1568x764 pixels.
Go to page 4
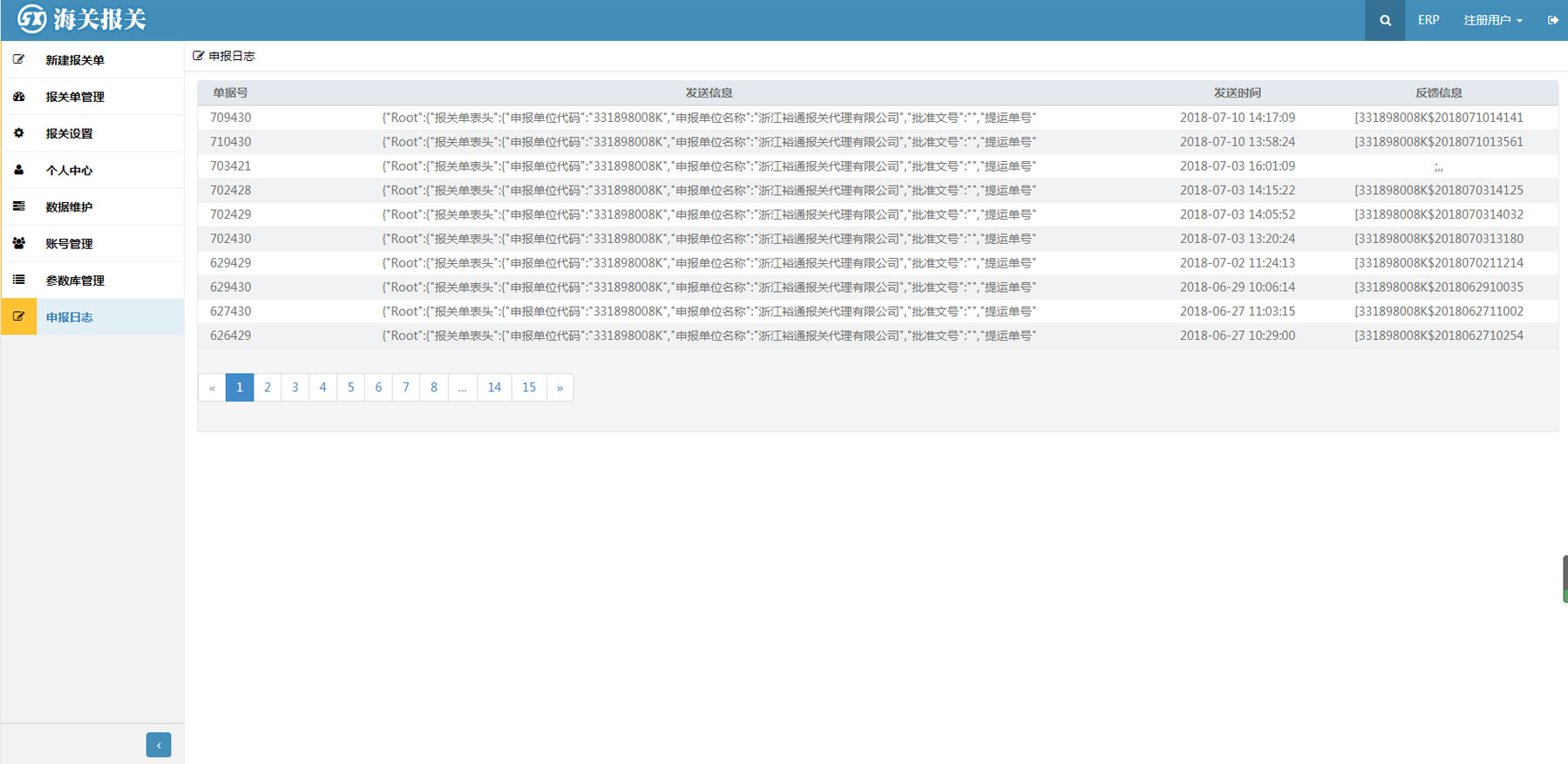click(x=322, y=388)
